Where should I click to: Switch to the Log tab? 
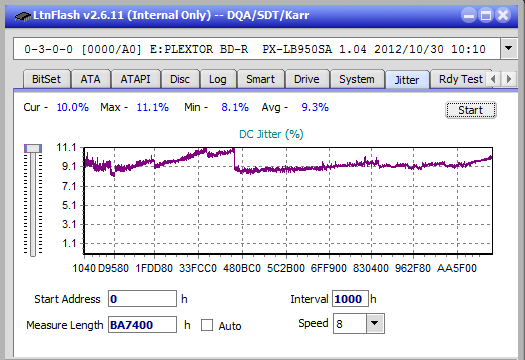point(218,79)
